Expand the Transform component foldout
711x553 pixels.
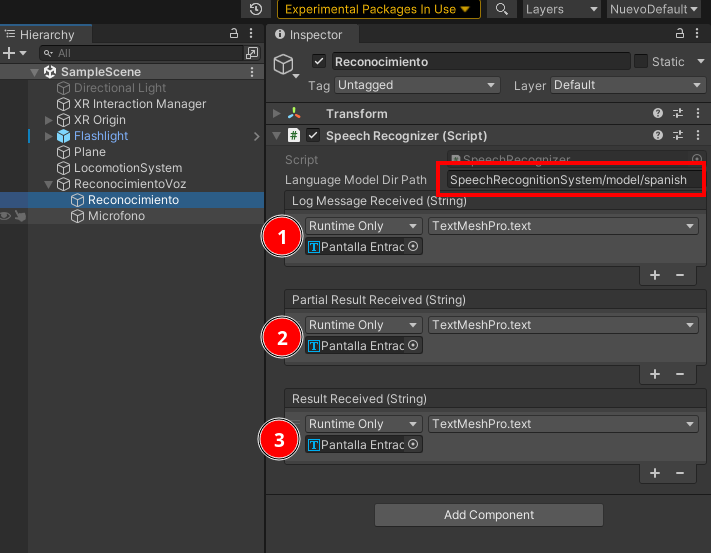pyautogui.click(x=277, y=113)
